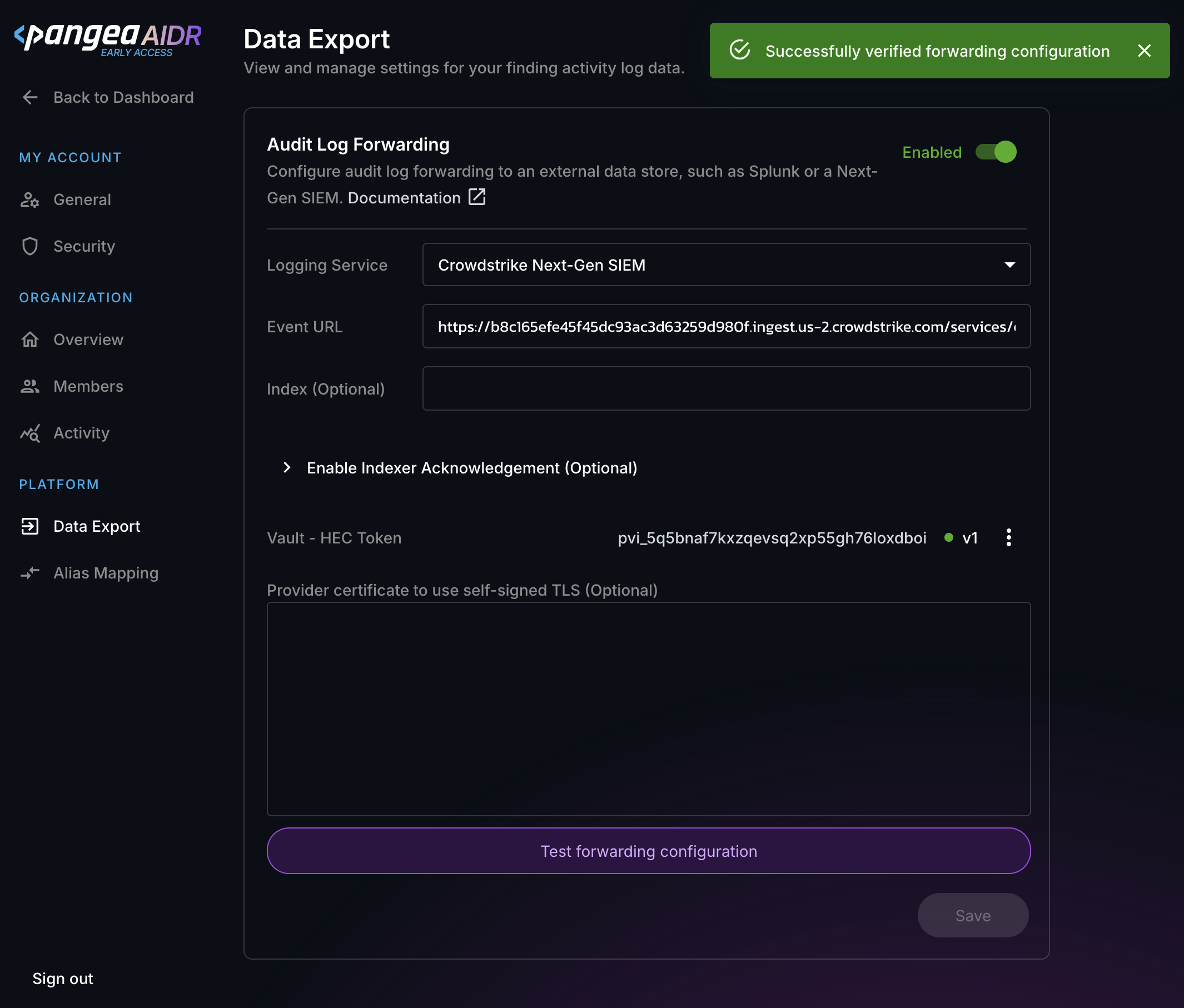Open the Security page
The height and width of the screenshot is (1008, 1184).
pyautogui.click(x=84, y=246)
